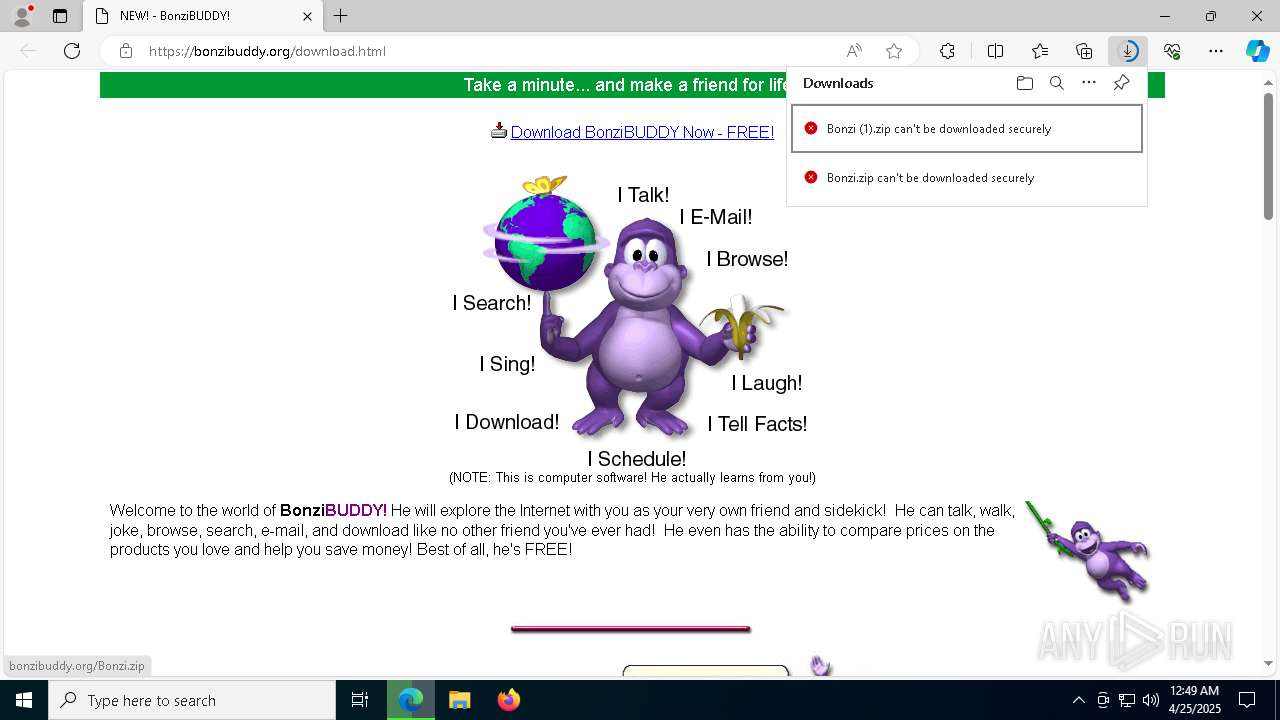Select Bonzi.zip blocked download entry
Image resolution: width=1280 pixels, height=720 pixels.
pyautogui.click(x=967, y=178)
